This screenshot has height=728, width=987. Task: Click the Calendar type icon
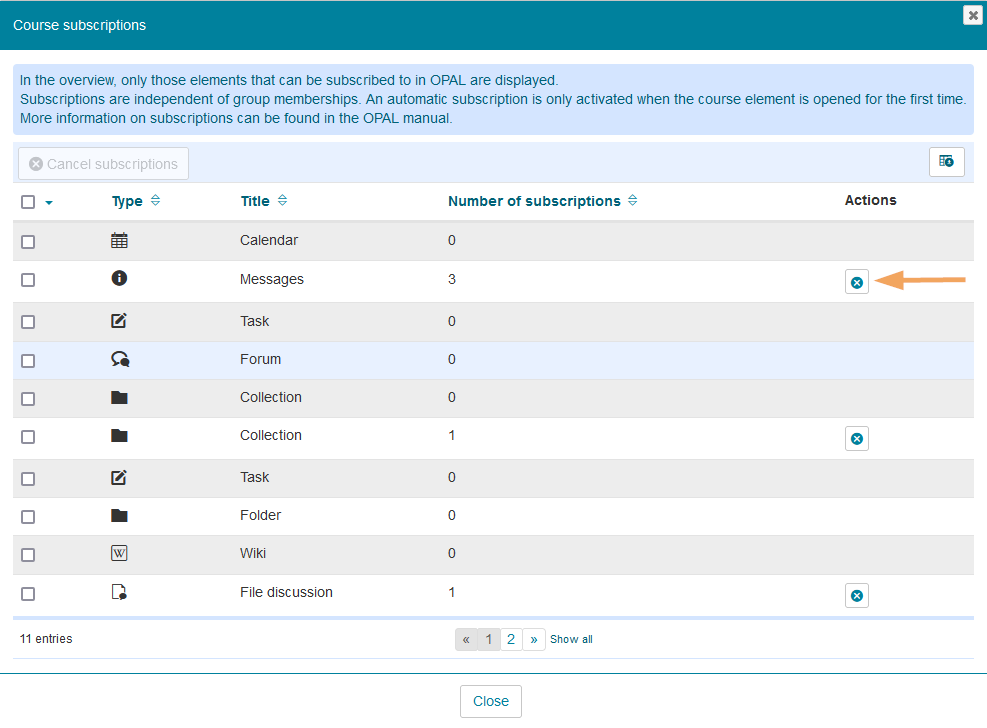[x=119, y=241]
